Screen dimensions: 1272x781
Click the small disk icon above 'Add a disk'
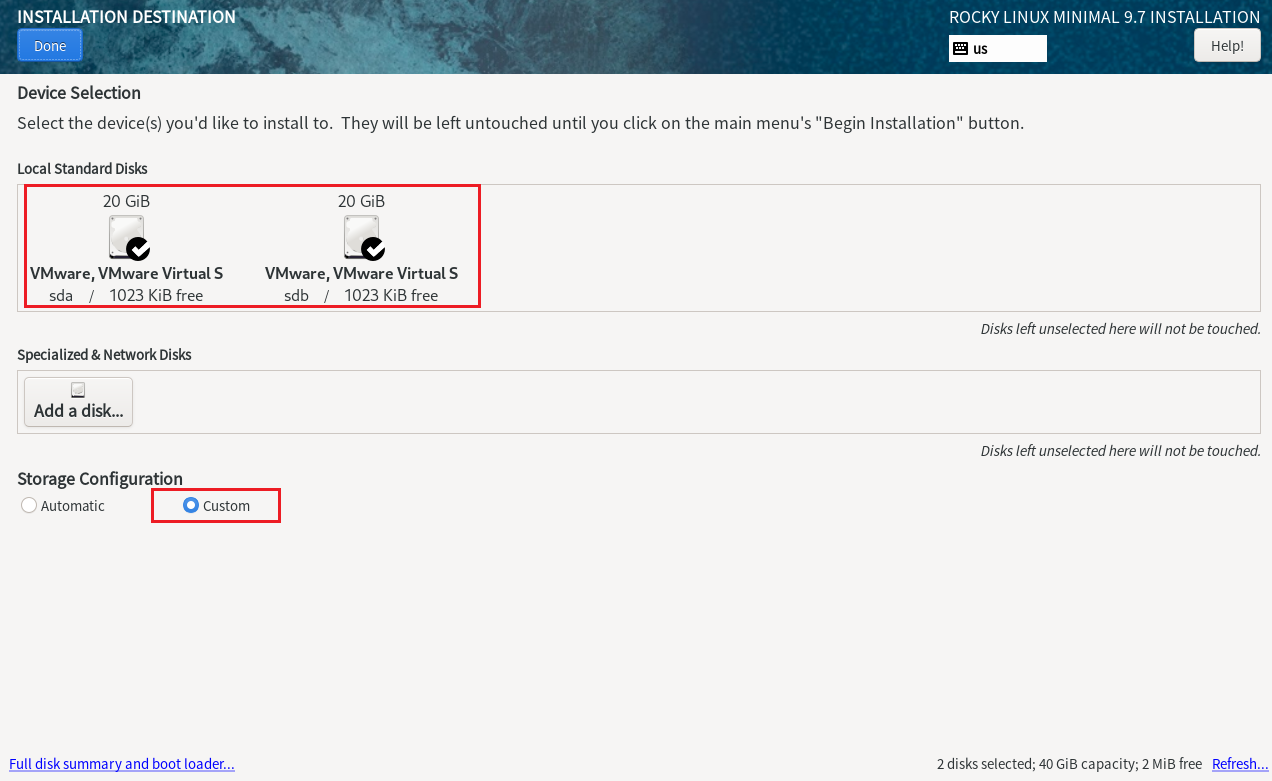(x=78, y=390)
